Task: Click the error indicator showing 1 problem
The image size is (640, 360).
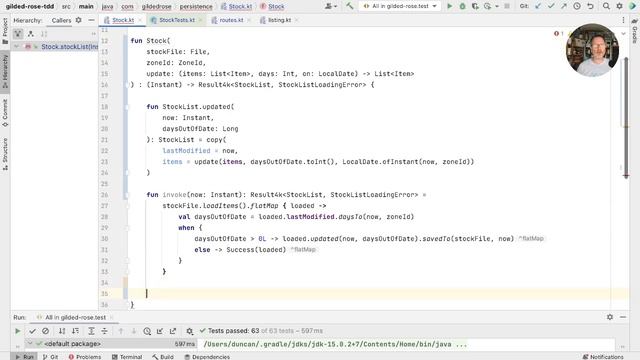Action: coord(559,33)
